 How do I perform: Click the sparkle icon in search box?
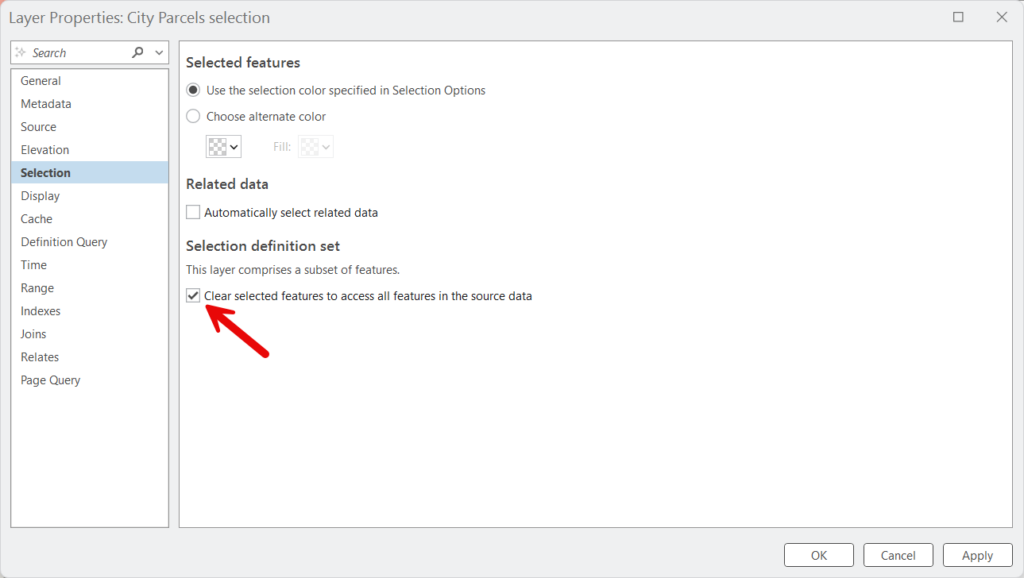coord(21,52)
